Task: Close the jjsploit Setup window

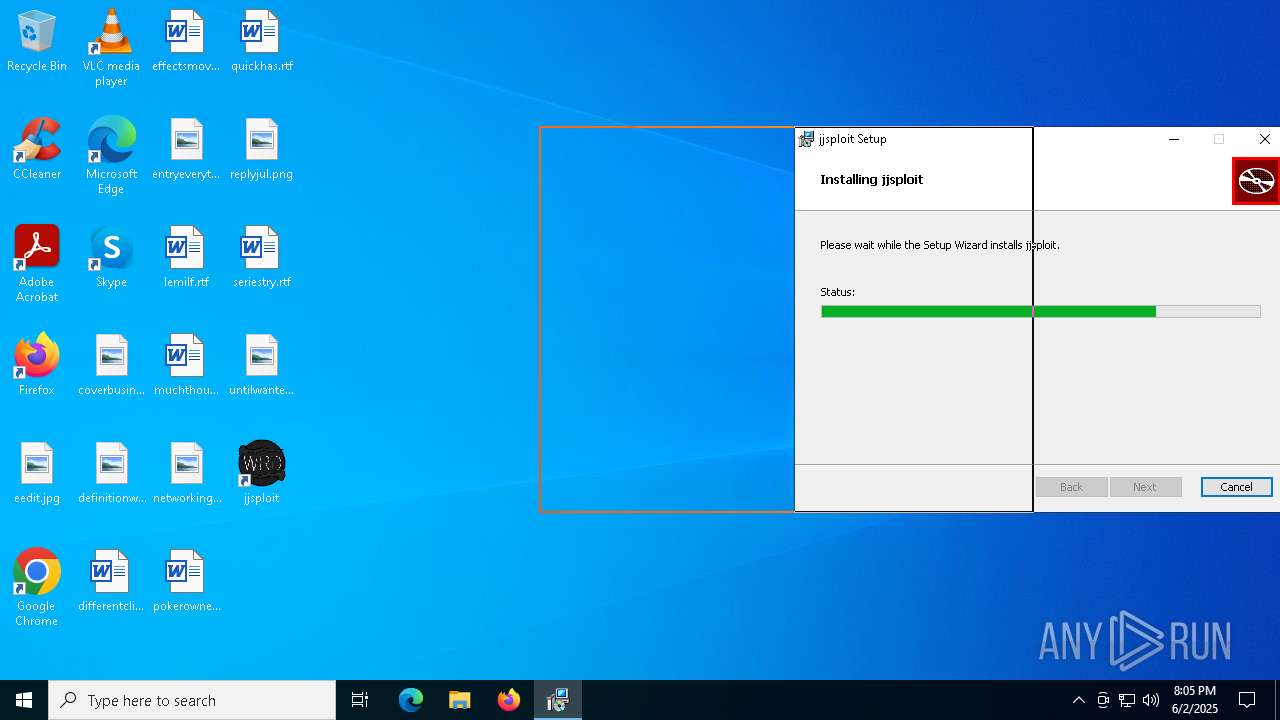Action: [x=1264, y=139]
